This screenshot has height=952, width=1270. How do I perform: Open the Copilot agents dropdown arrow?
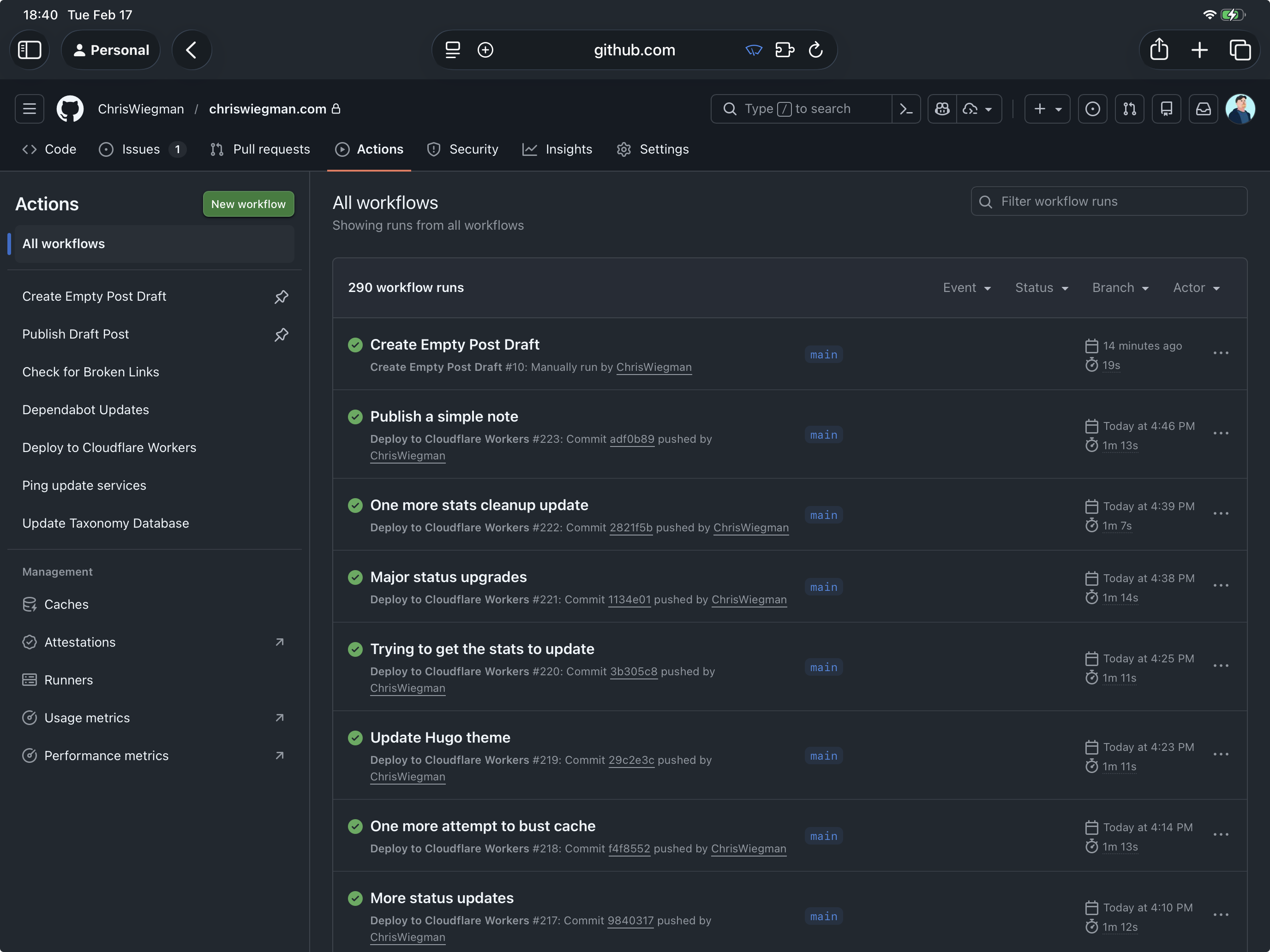[x=979, y=108]
